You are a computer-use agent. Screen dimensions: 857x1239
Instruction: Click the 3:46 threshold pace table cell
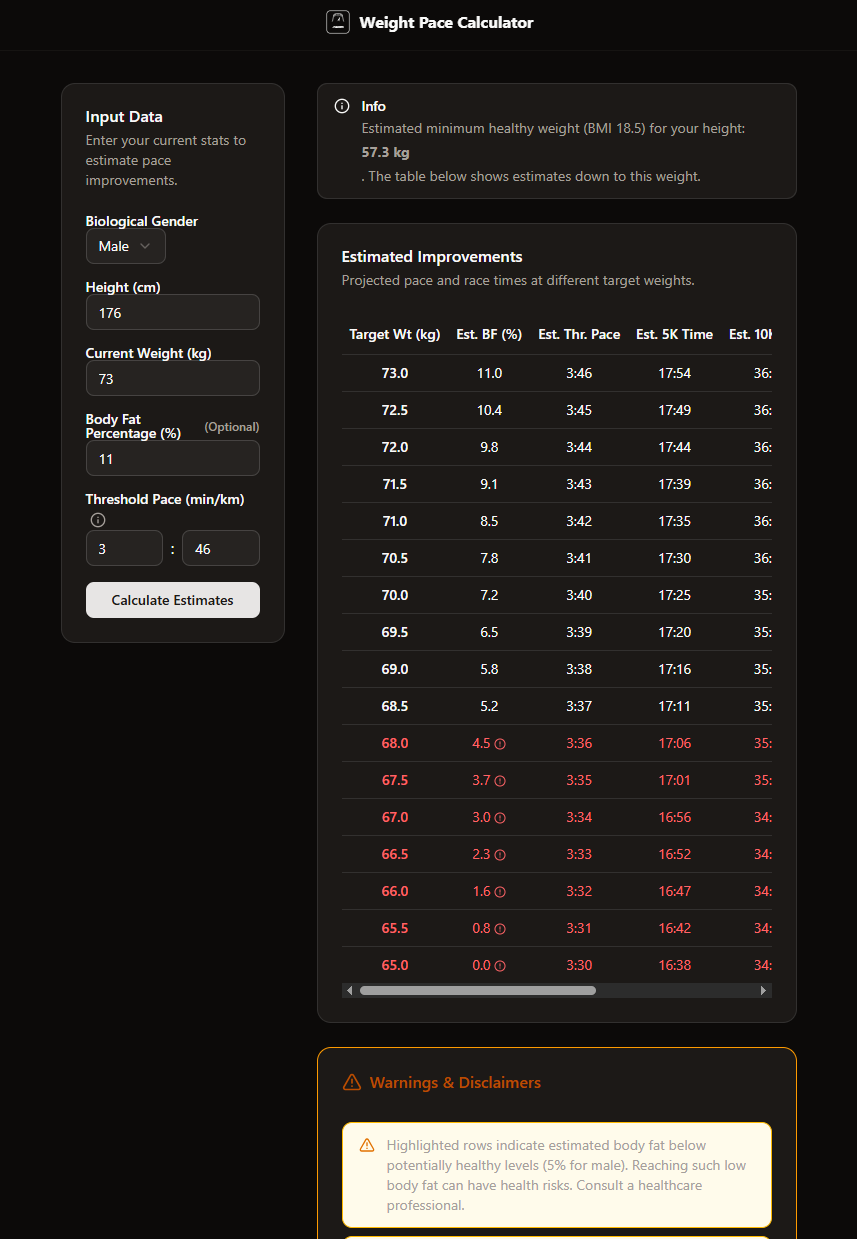pyautogui.click(x=579, y=373)
